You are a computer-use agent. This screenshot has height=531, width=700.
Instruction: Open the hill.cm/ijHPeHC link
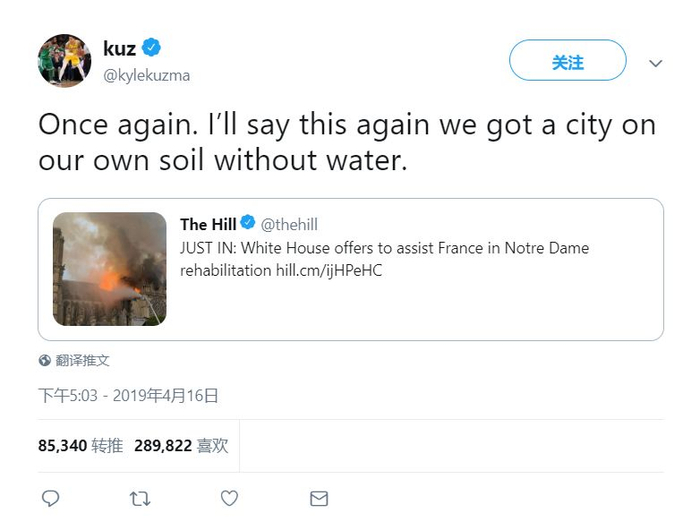pos(329,271)
